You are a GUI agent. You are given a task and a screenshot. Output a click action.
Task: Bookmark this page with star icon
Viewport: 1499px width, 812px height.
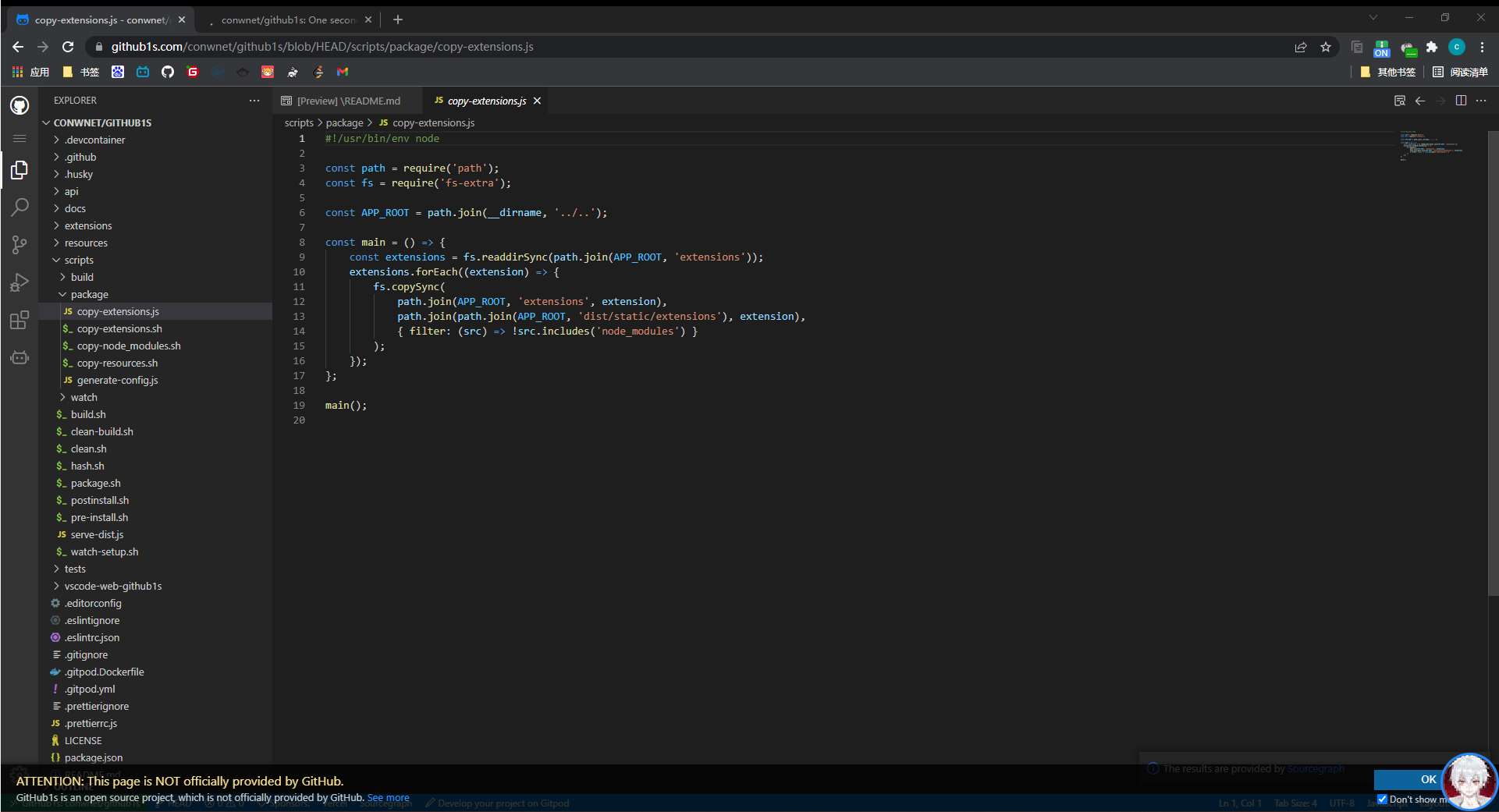pyautogui.click(x=1326, y=47)
